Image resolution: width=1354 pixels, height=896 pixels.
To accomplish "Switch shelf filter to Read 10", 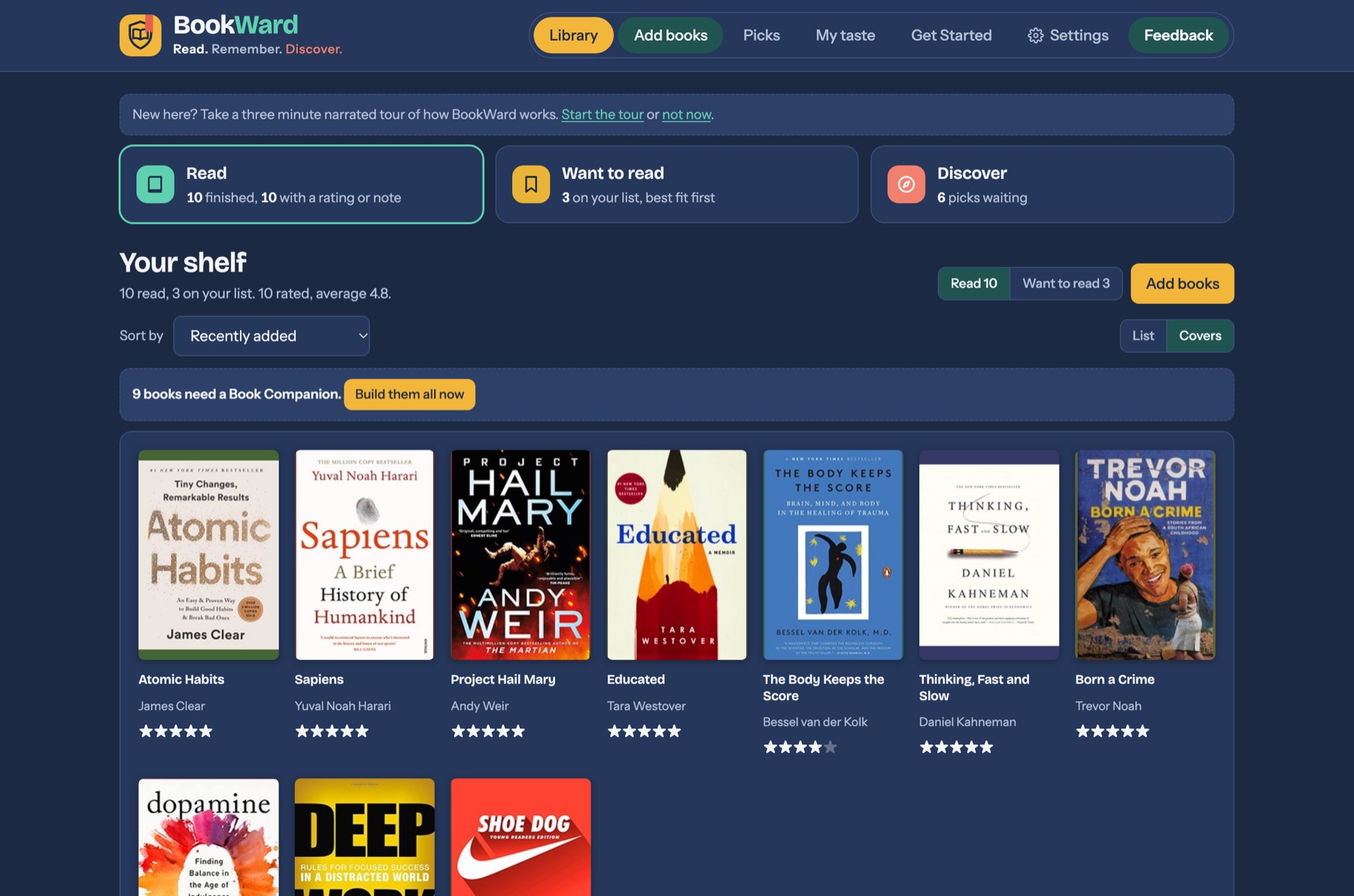I will tap(973, 284).
